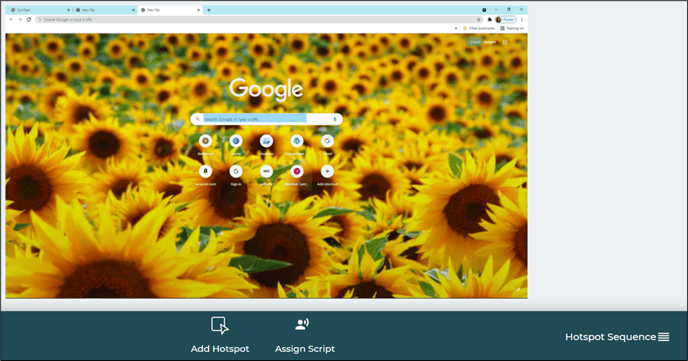Viewport: 688px width, 361px height.
Task: Open the Google apps grid icon
Action: click(505, 42)
